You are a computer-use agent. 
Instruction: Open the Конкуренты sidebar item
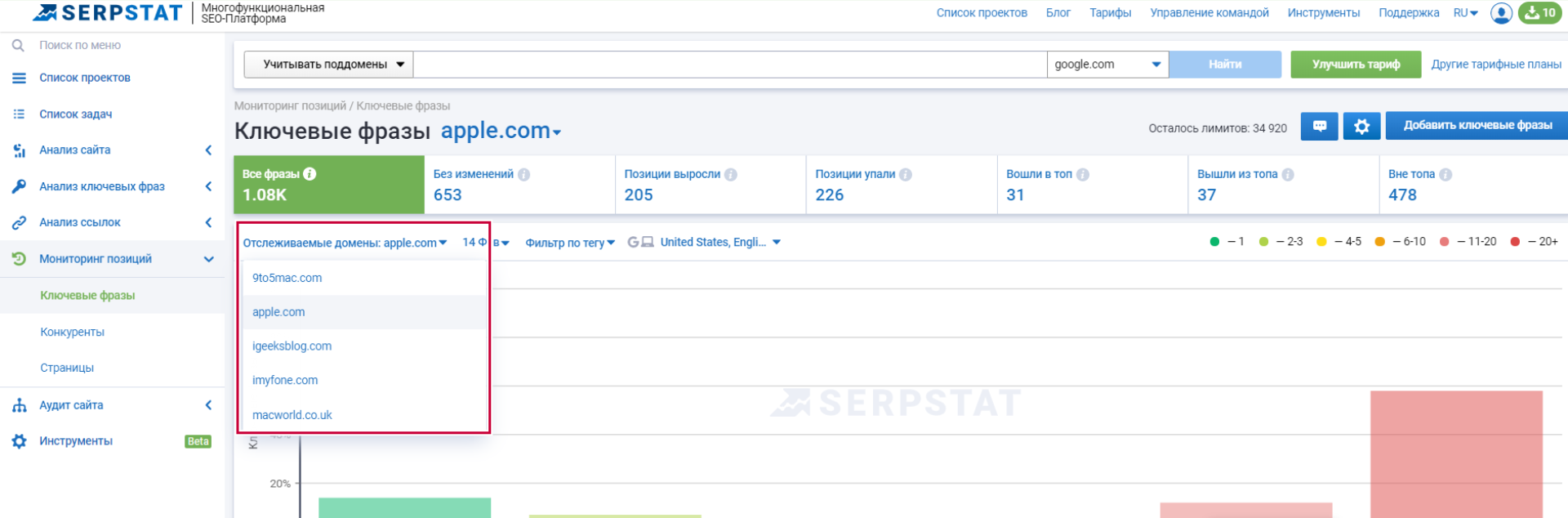(x=72, y=332)
